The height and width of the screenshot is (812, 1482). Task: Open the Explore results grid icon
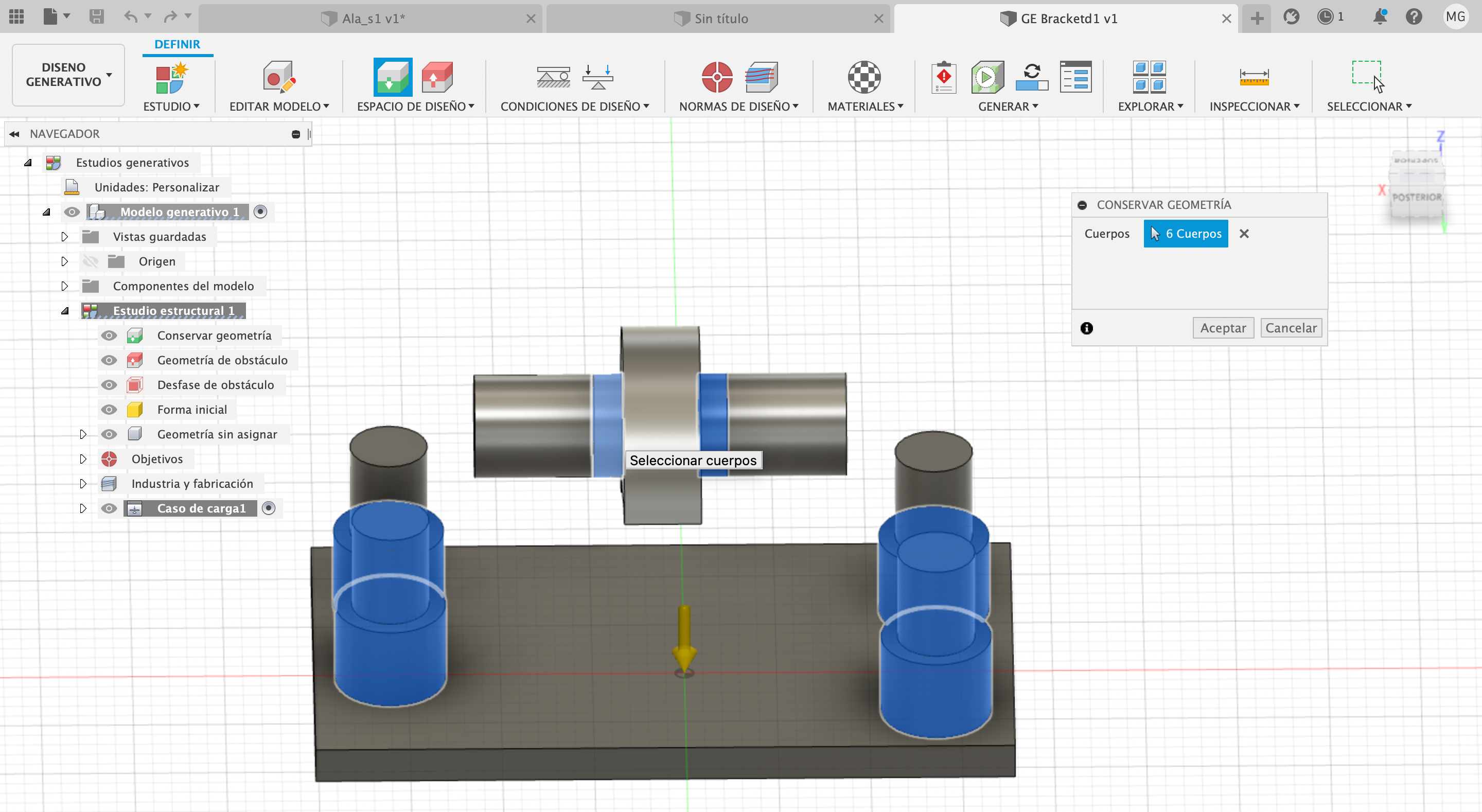point(1150,77)
